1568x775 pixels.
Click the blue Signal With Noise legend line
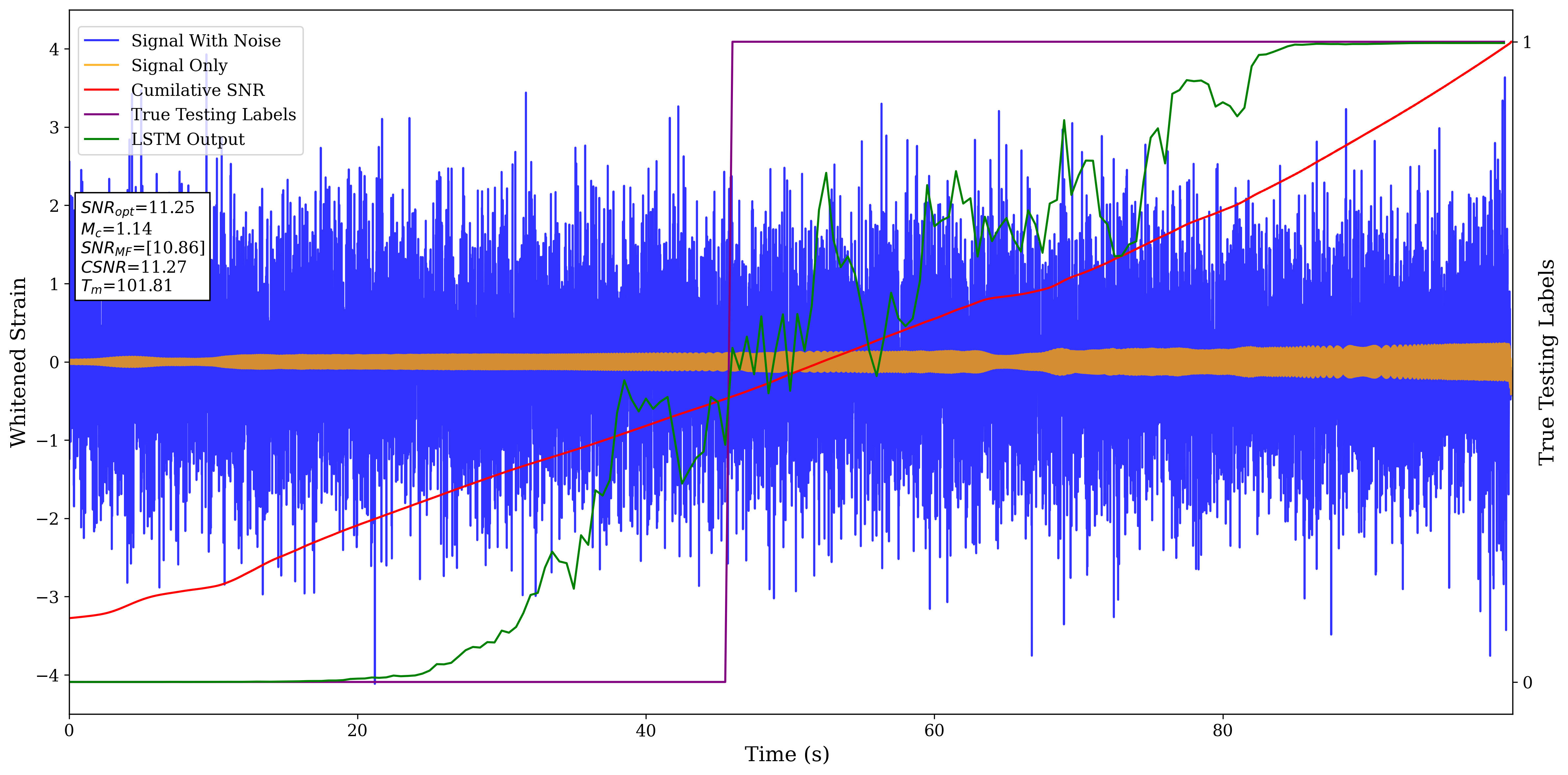[101, 41]
